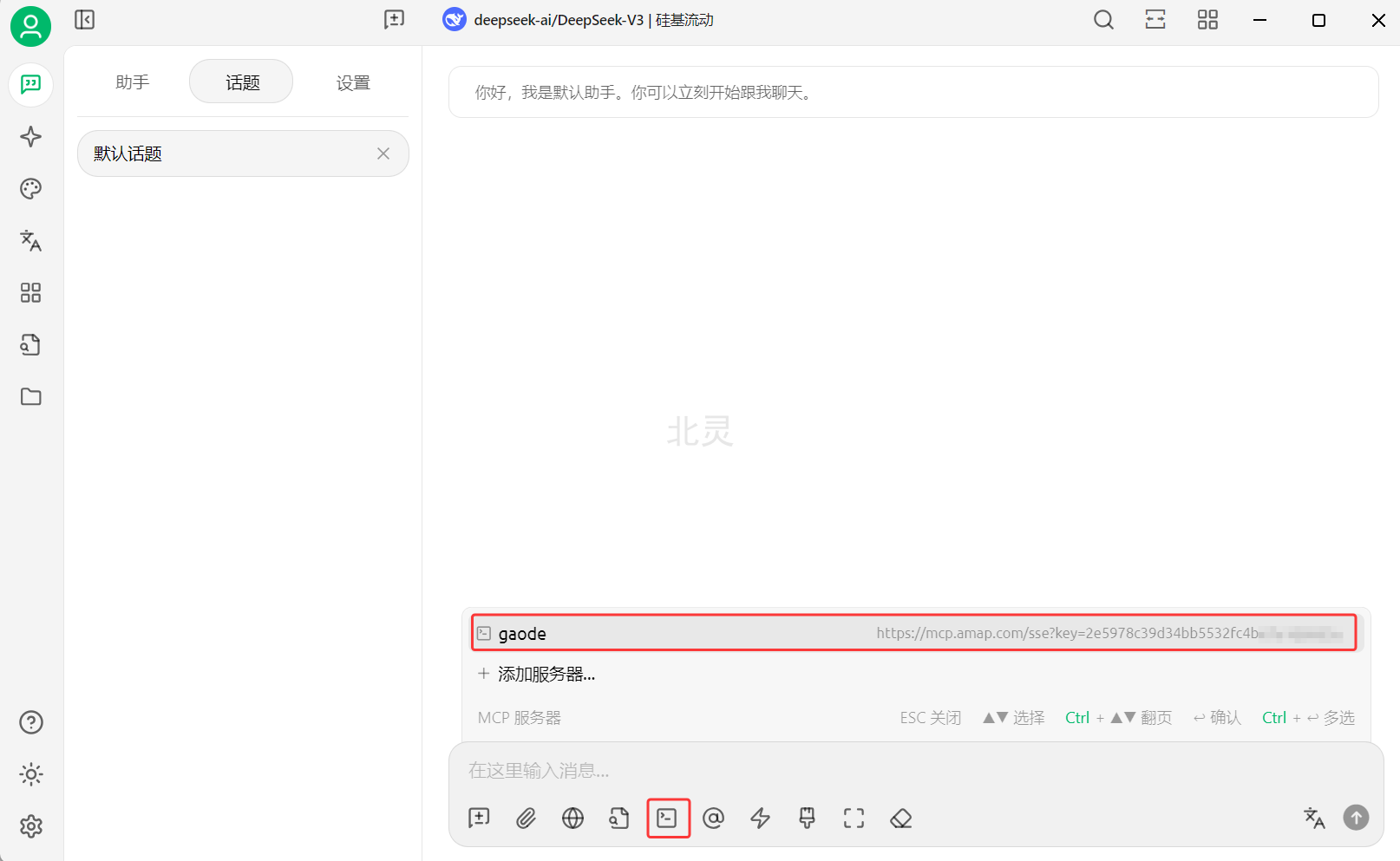Translate input text icon near send
This screenshot has height=861, width=1400.
(x=1314, y=818)
